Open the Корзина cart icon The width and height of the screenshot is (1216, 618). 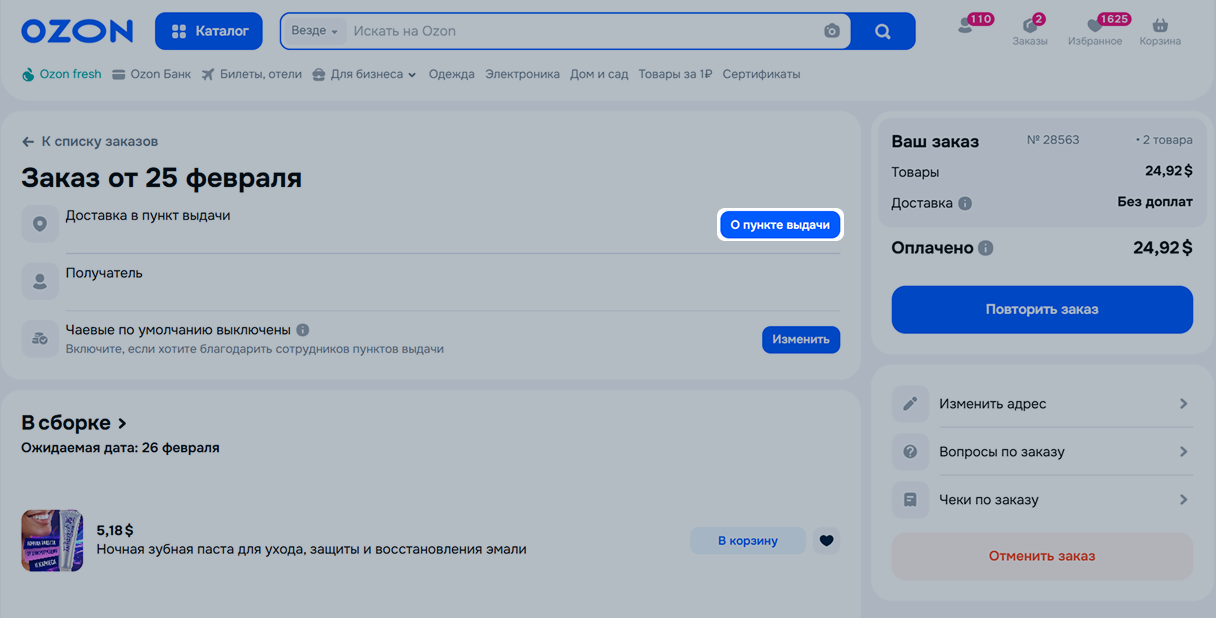click(1159, 30)
